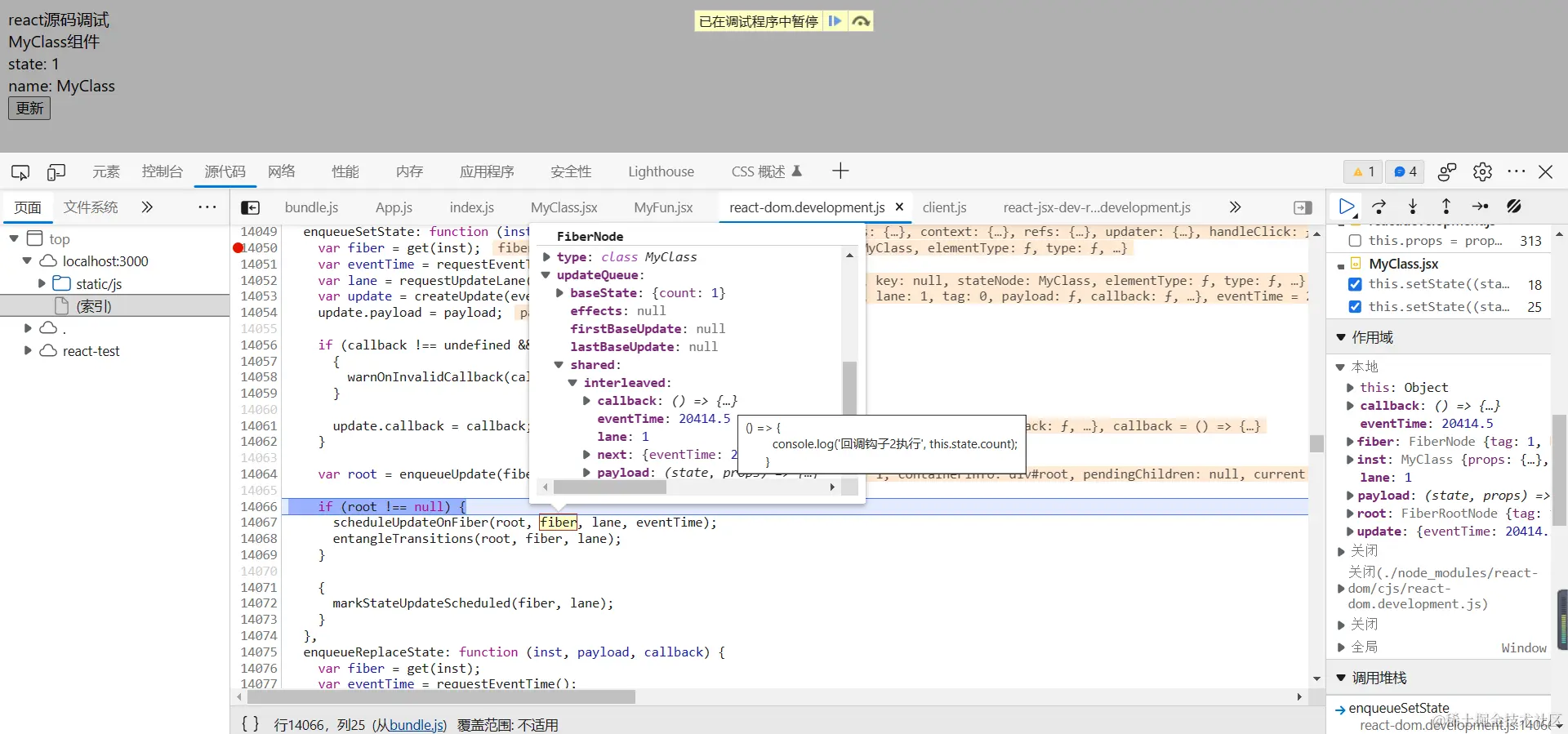Resume script from paused overlay banner
1568x734 pixels.
[x=835, y=21]
